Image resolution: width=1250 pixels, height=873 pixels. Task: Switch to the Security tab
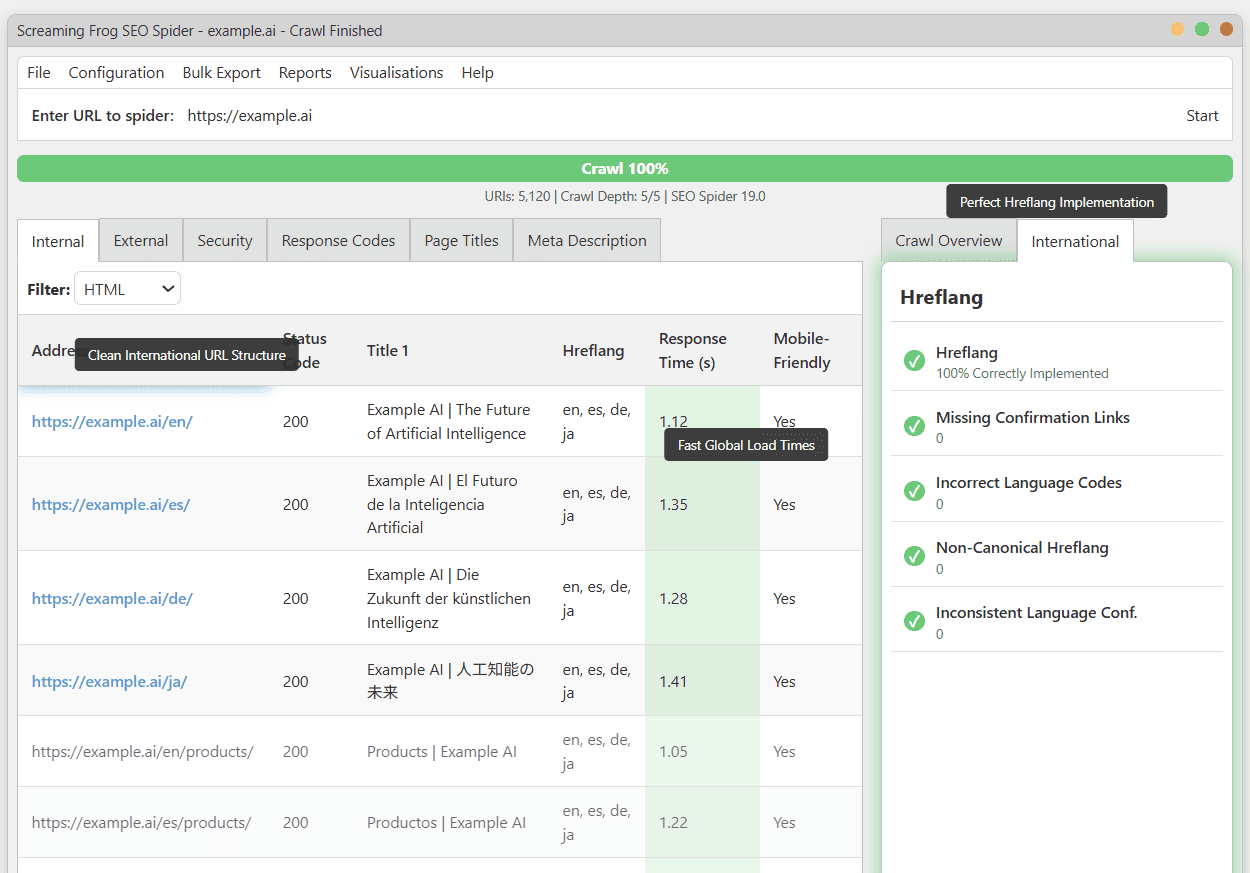(225, 241)
